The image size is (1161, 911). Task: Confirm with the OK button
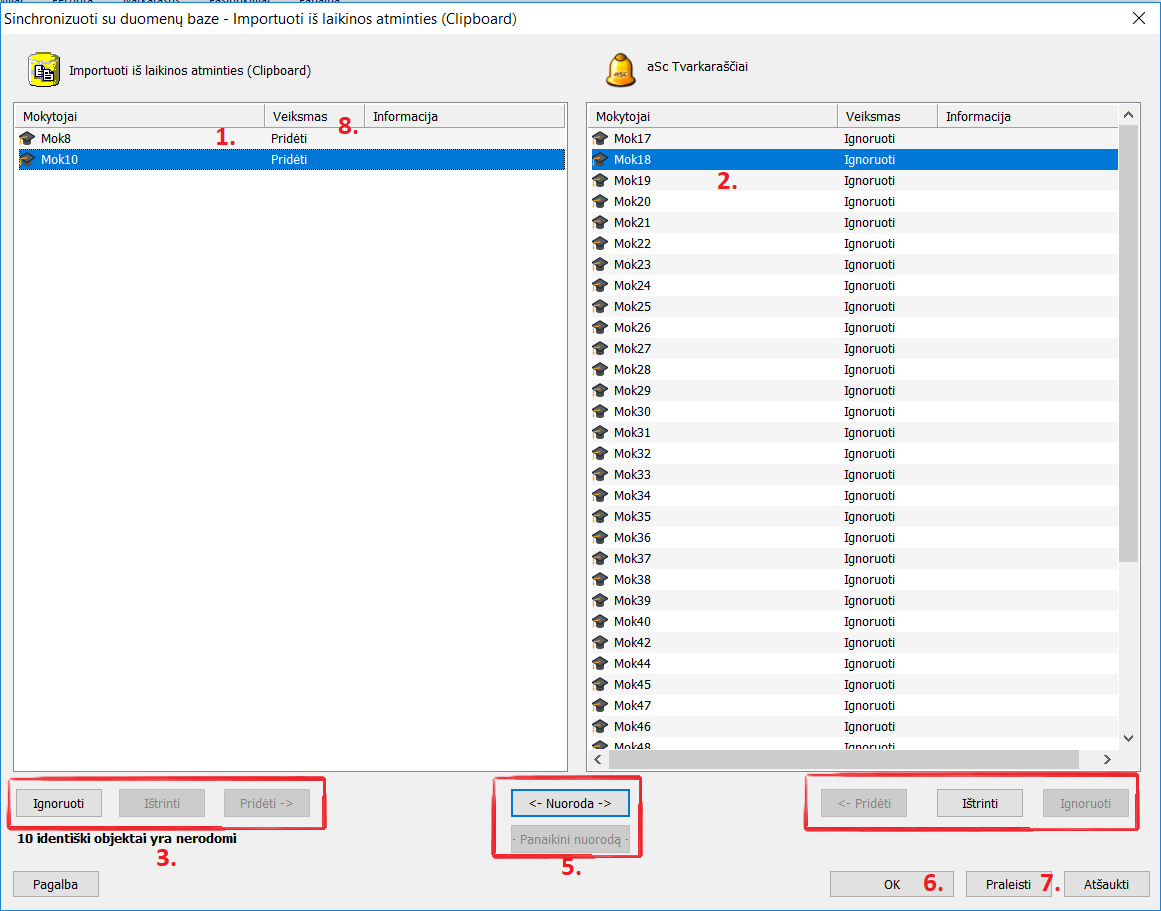click(x=892, y=884)
